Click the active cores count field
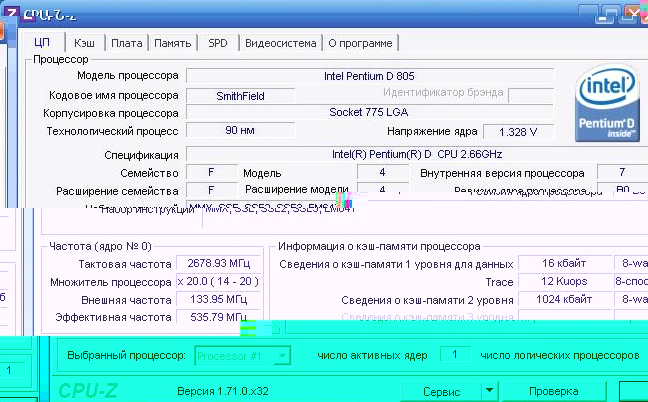This screenshot has width=648, height=402. [x=455, y=354]
